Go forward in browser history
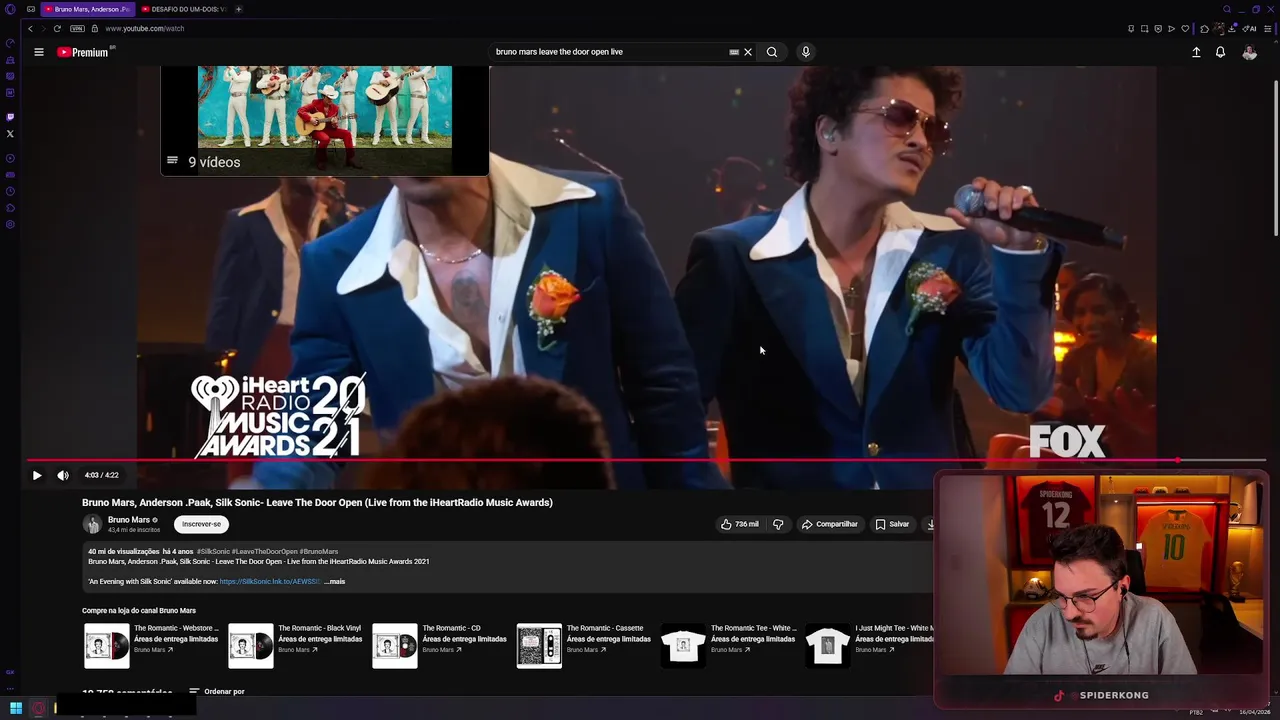This screenshot has width=1280, height=720. (43, 28)
